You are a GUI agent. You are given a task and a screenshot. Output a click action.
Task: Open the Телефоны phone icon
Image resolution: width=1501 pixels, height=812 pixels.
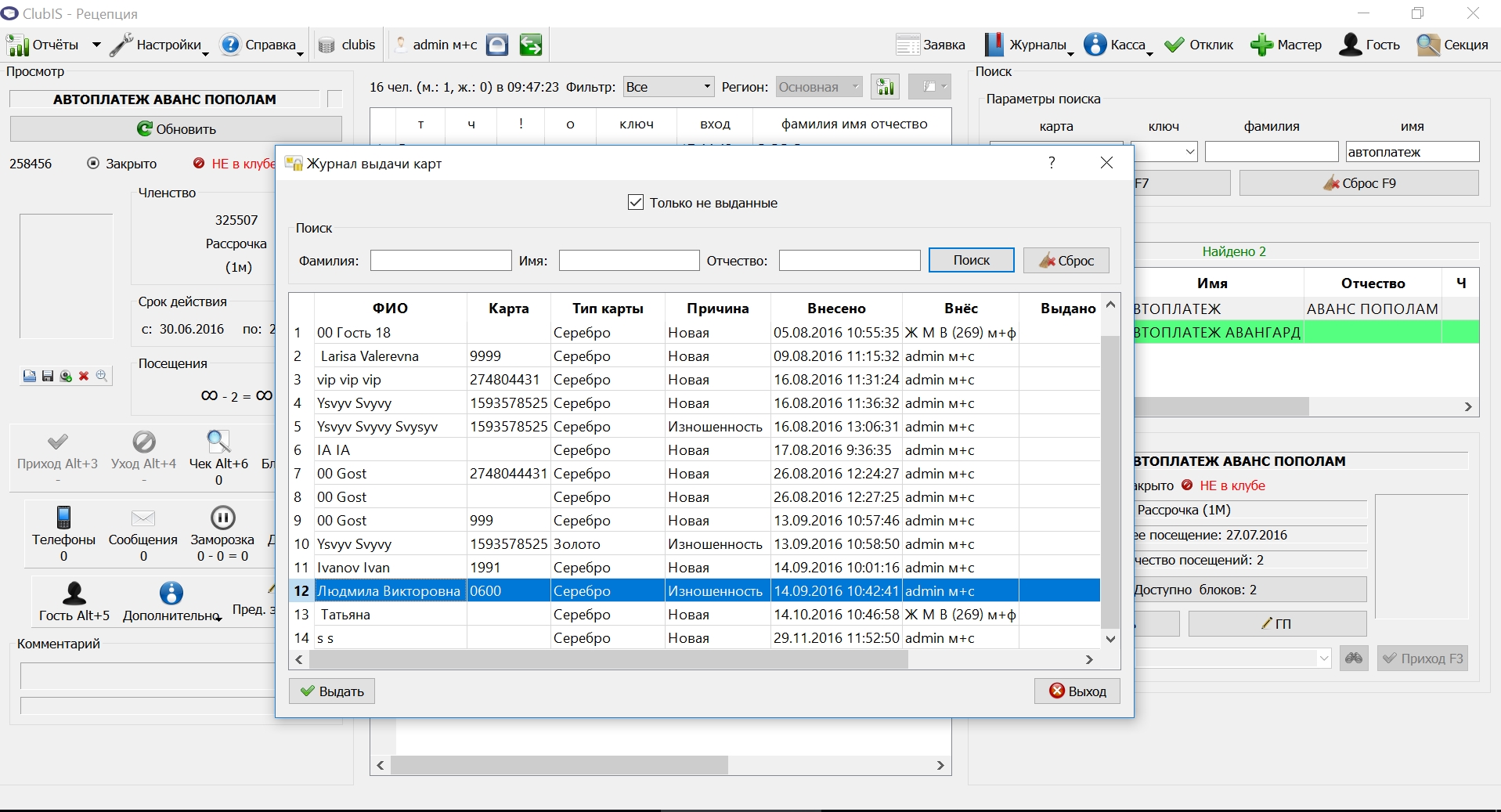pyautogui.click(x=64, y=518)
